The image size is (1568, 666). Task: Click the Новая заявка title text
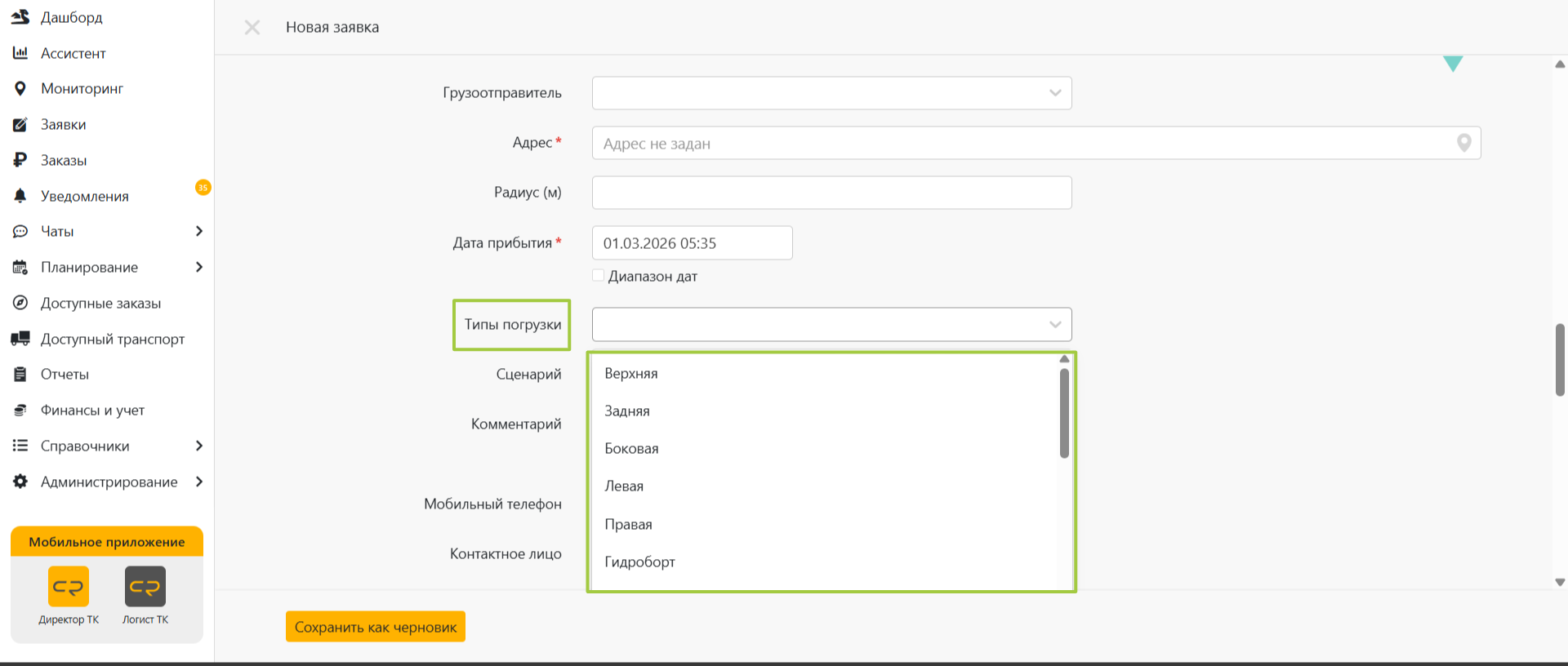click(x=332, y=27)
